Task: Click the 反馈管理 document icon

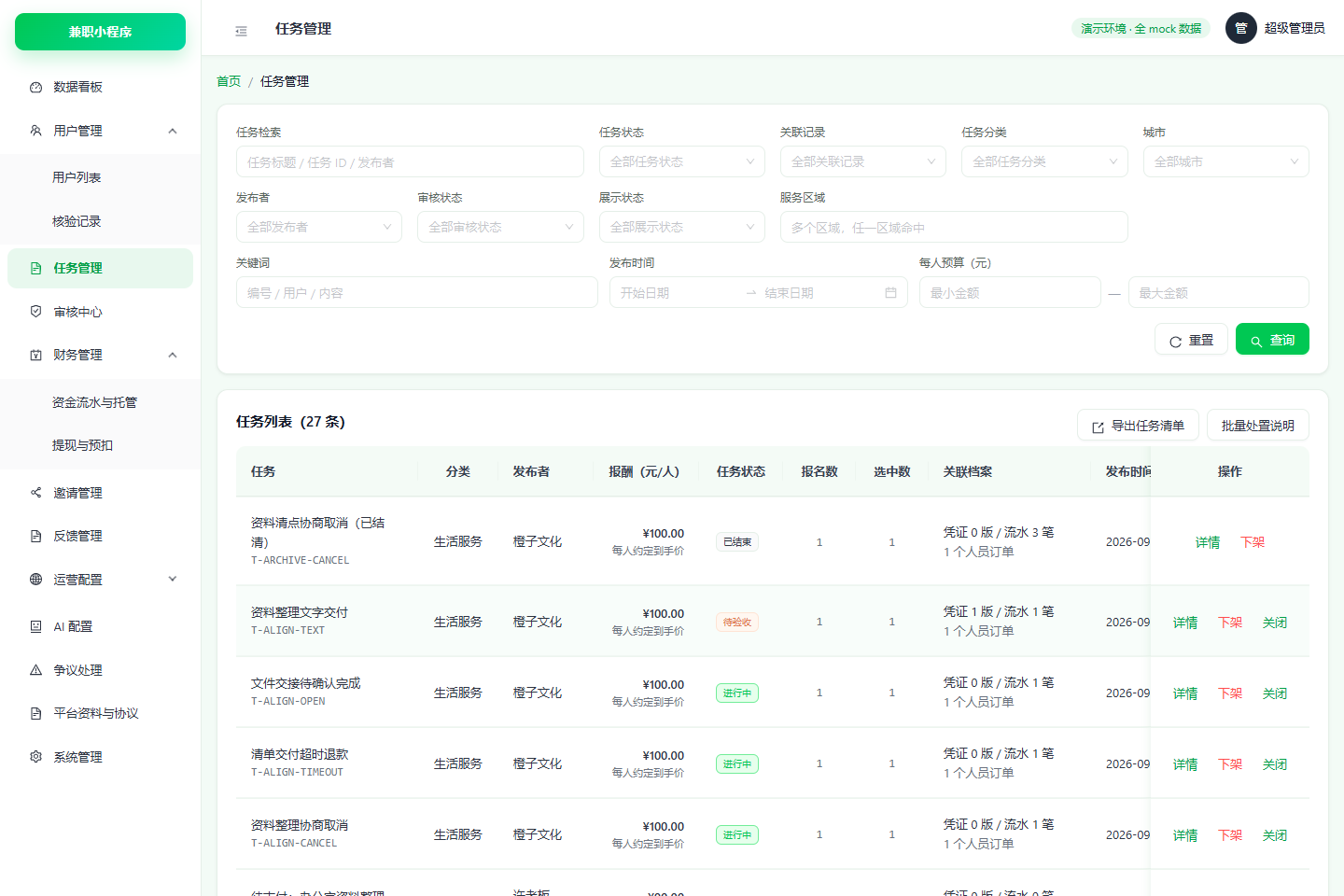Action: tap(35, 536)
